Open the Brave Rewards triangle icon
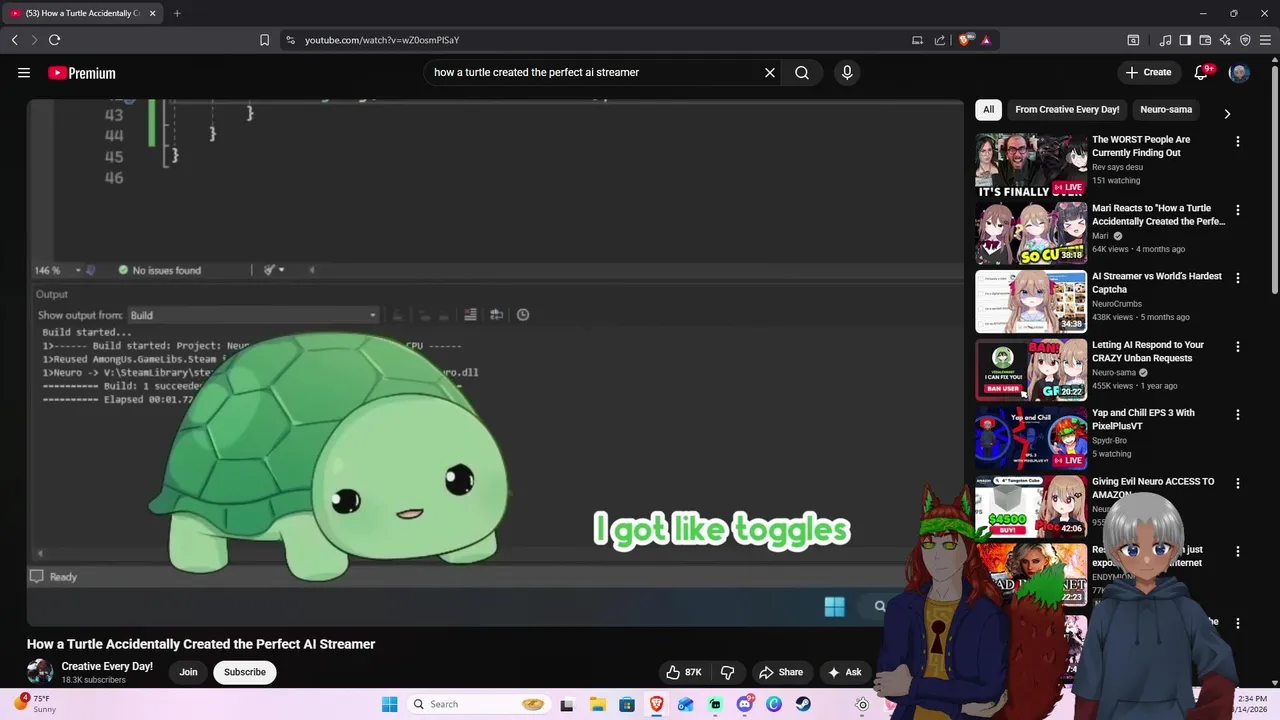This screenshot has width=1280, height=720. pos(986,40)
